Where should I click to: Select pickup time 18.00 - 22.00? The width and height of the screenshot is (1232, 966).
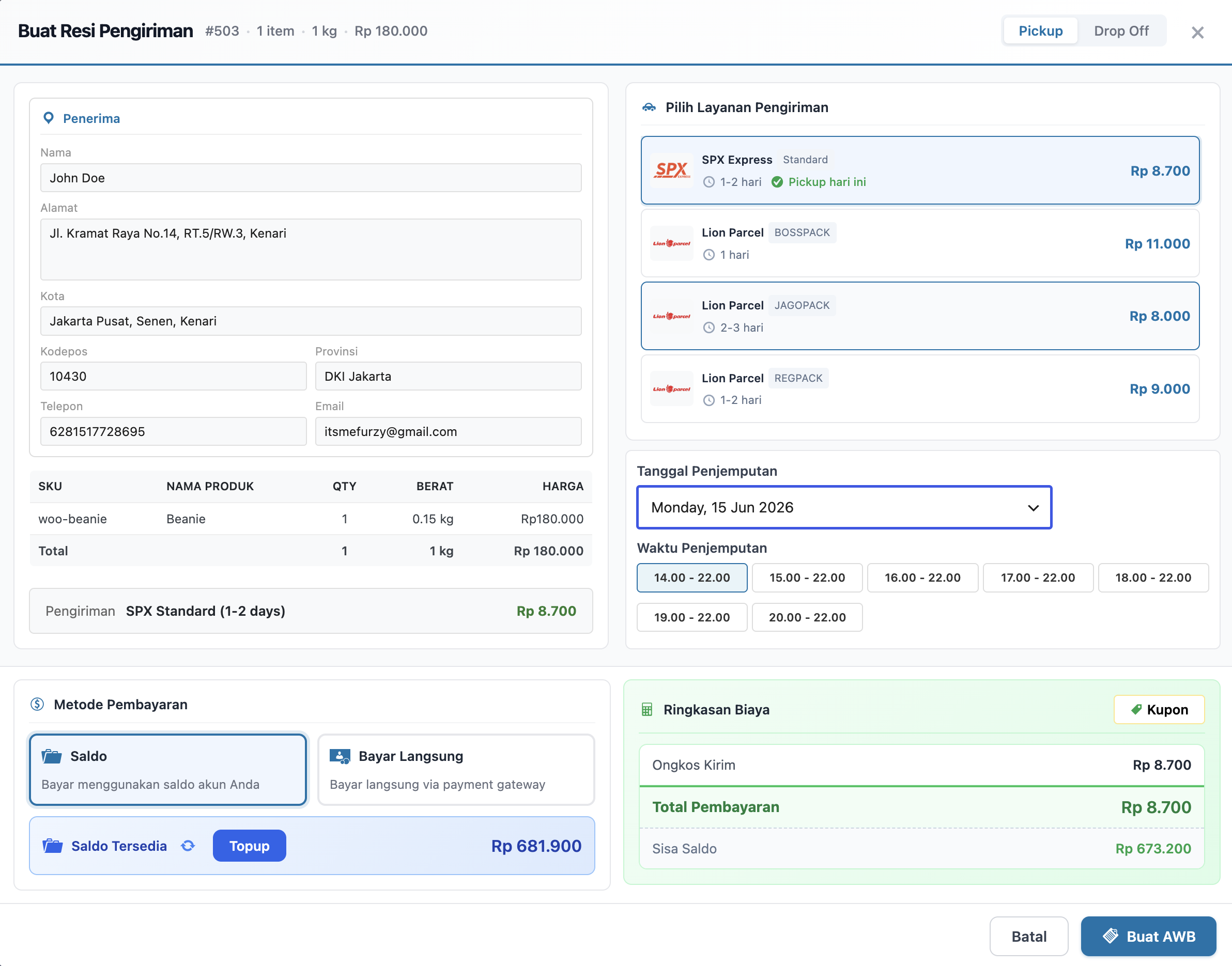tap(1153, 578)
